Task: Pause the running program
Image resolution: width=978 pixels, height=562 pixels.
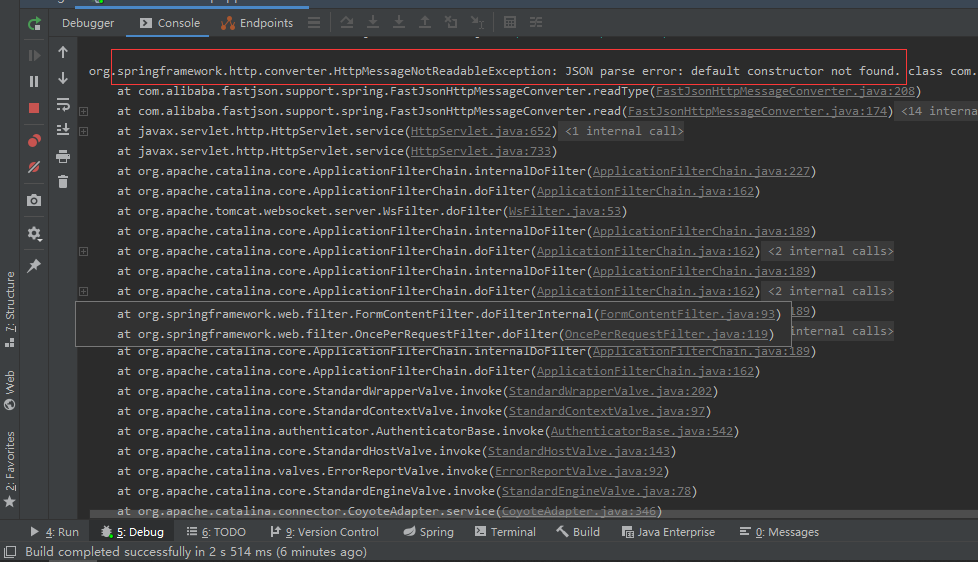Action: (x=34, y=82)
